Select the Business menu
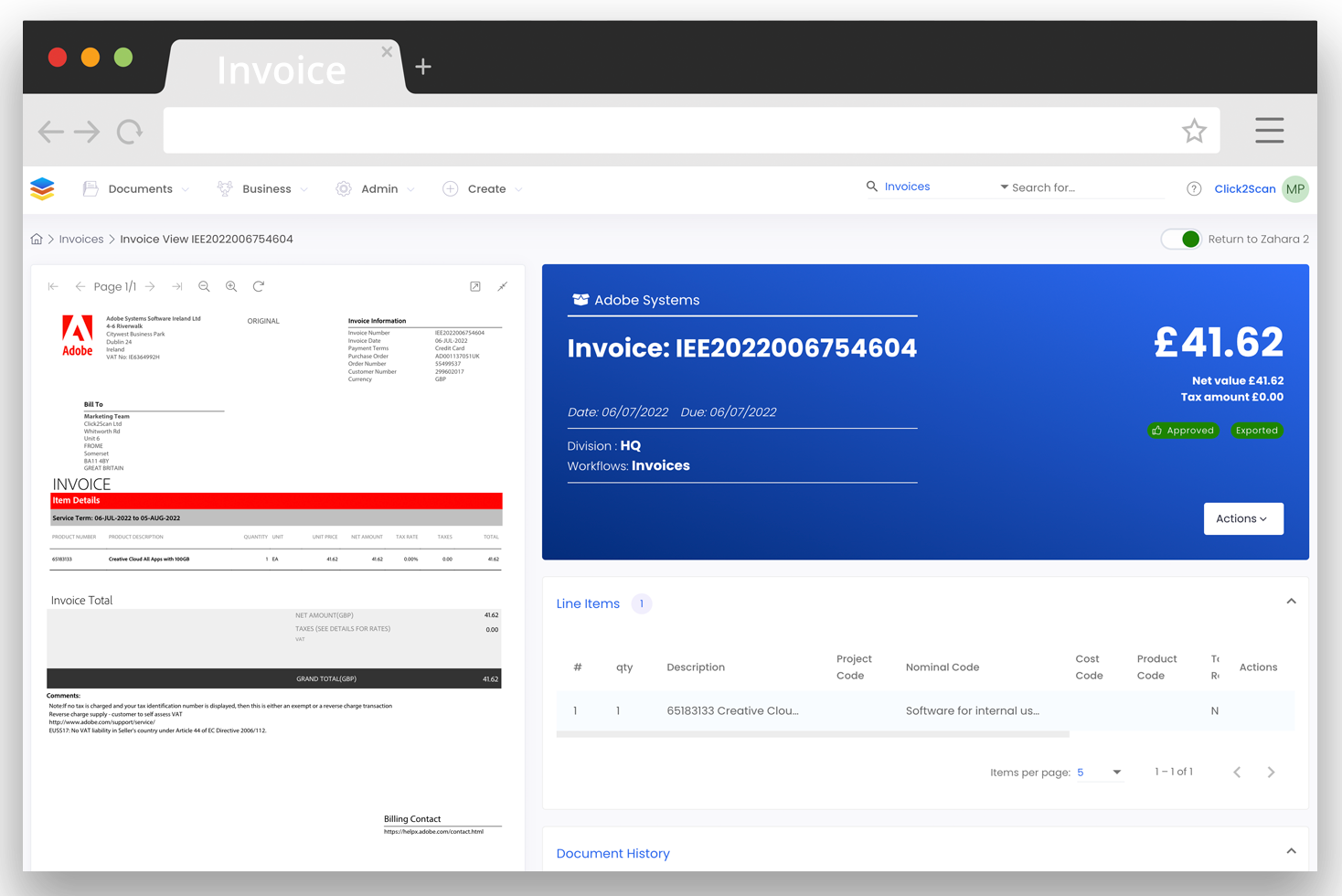The height and width of the screenshot is (896, 1342). 265,188
